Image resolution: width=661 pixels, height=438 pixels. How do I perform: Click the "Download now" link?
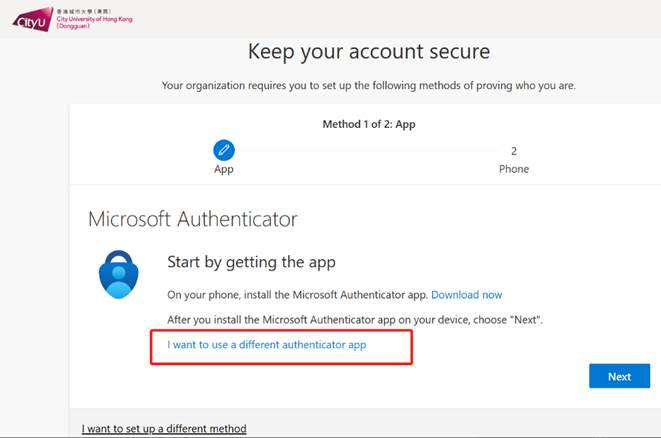click(466, 295)
